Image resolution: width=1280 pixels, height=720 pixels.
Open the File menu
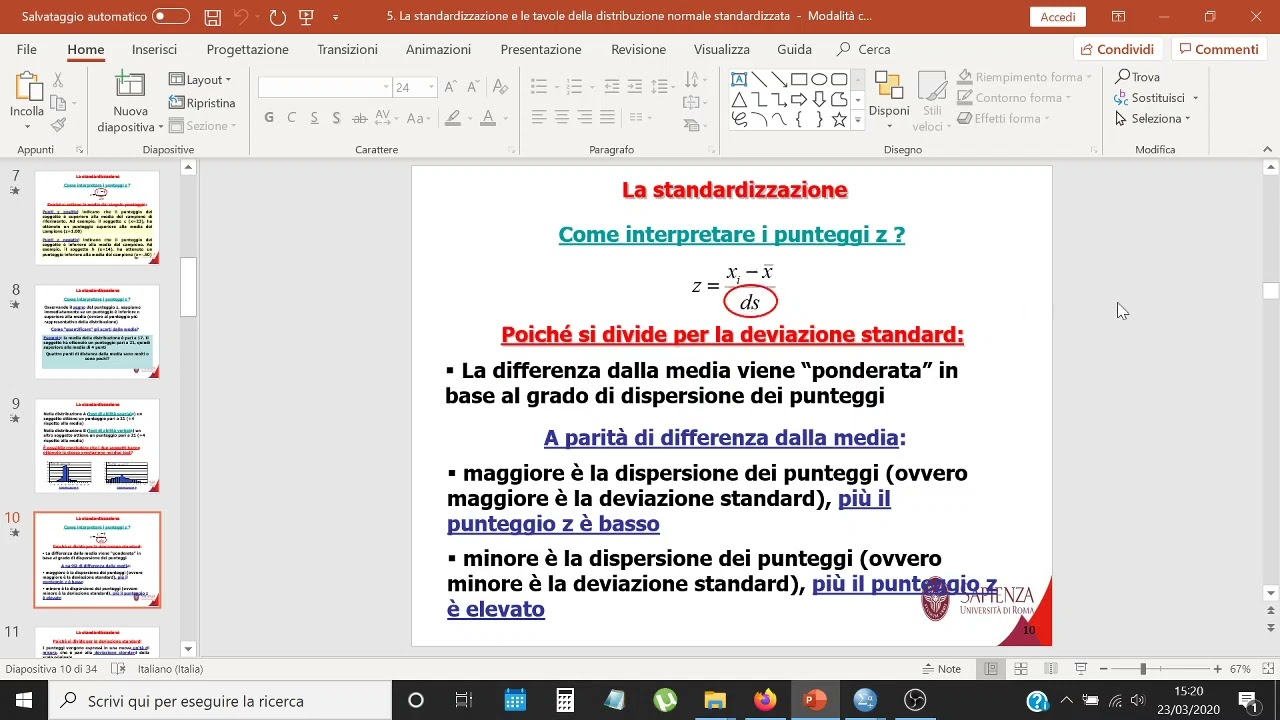(27, 49)
